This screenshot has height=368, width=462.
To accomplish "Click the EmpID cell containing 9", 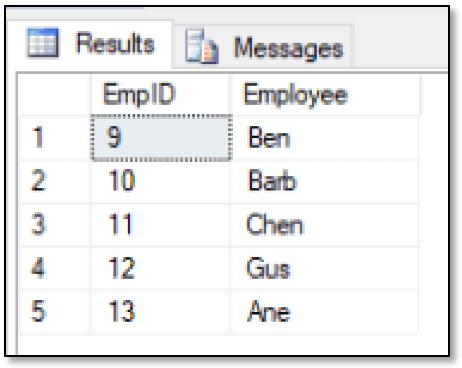I will (161, 137).
